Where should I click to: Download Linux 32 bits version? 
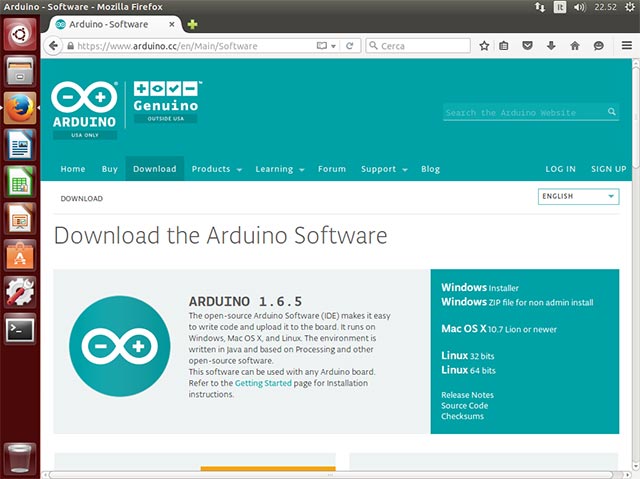[468, 355]
